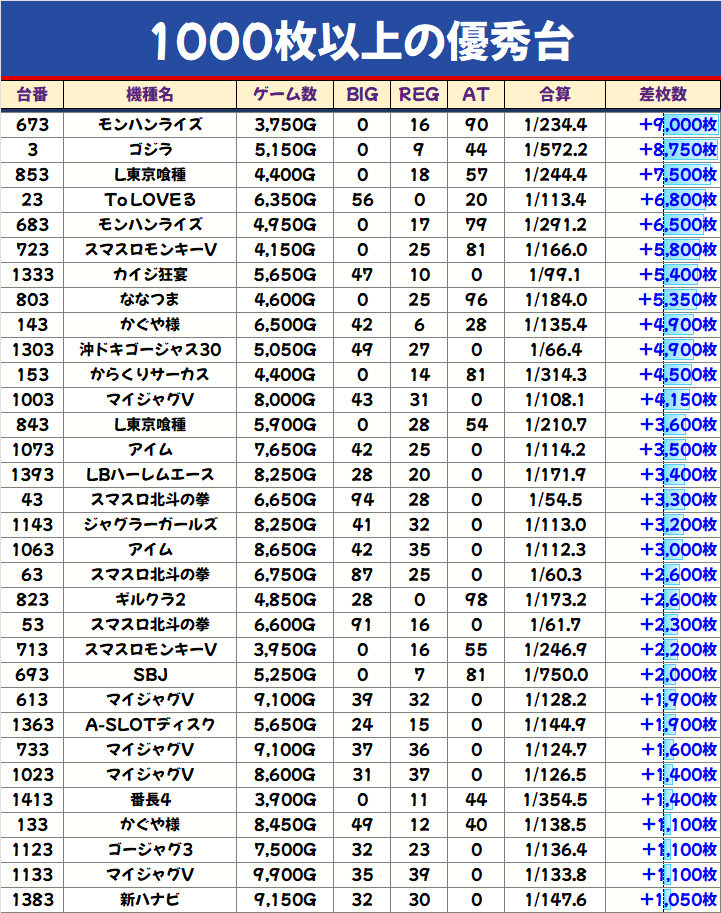Click machine number 843
721x913 pixels.
point(32,425)
